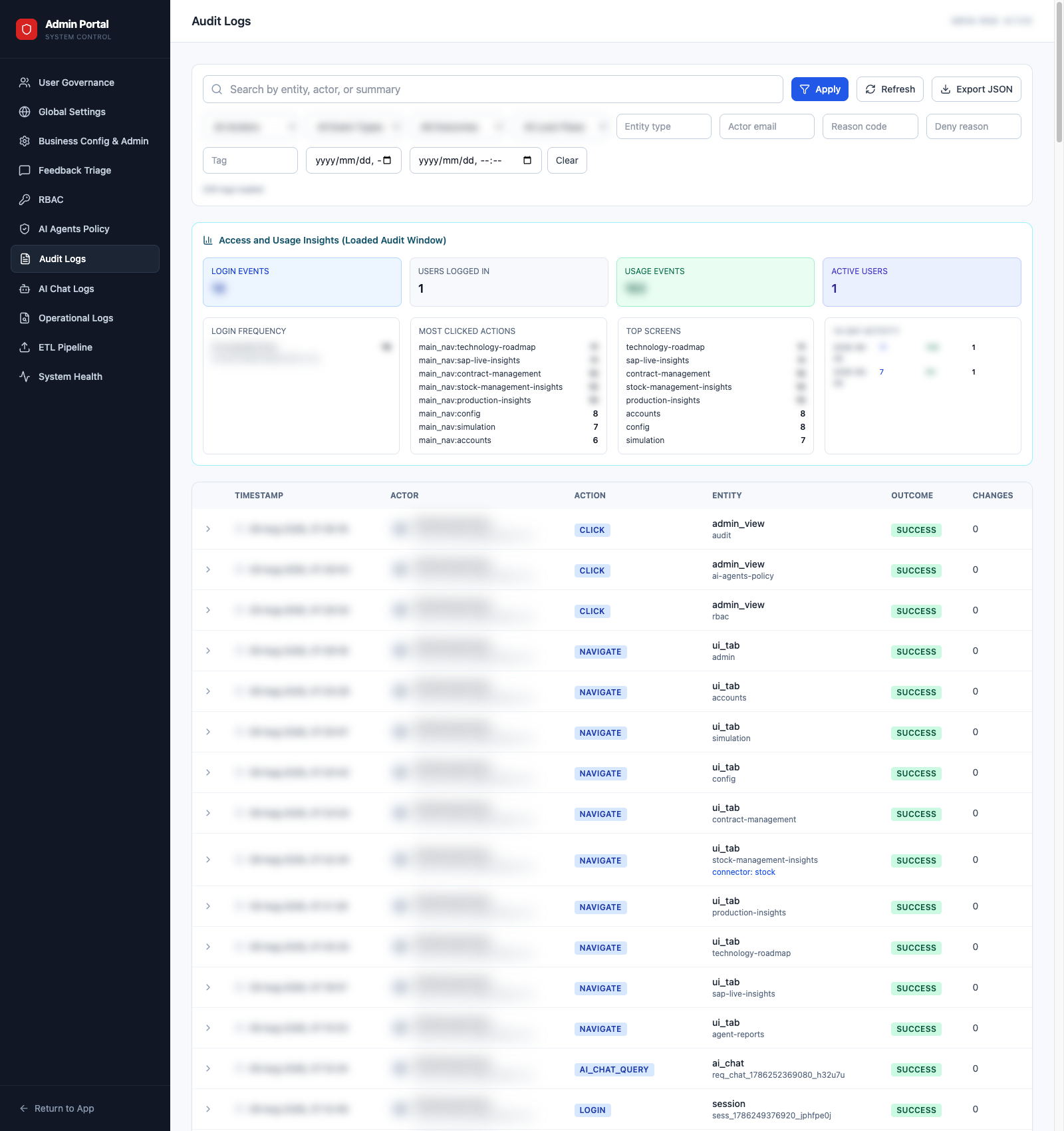Click the TIMESTAMP column header
This screenshot has width=1064, height=1131.
(x=259, y=496)
